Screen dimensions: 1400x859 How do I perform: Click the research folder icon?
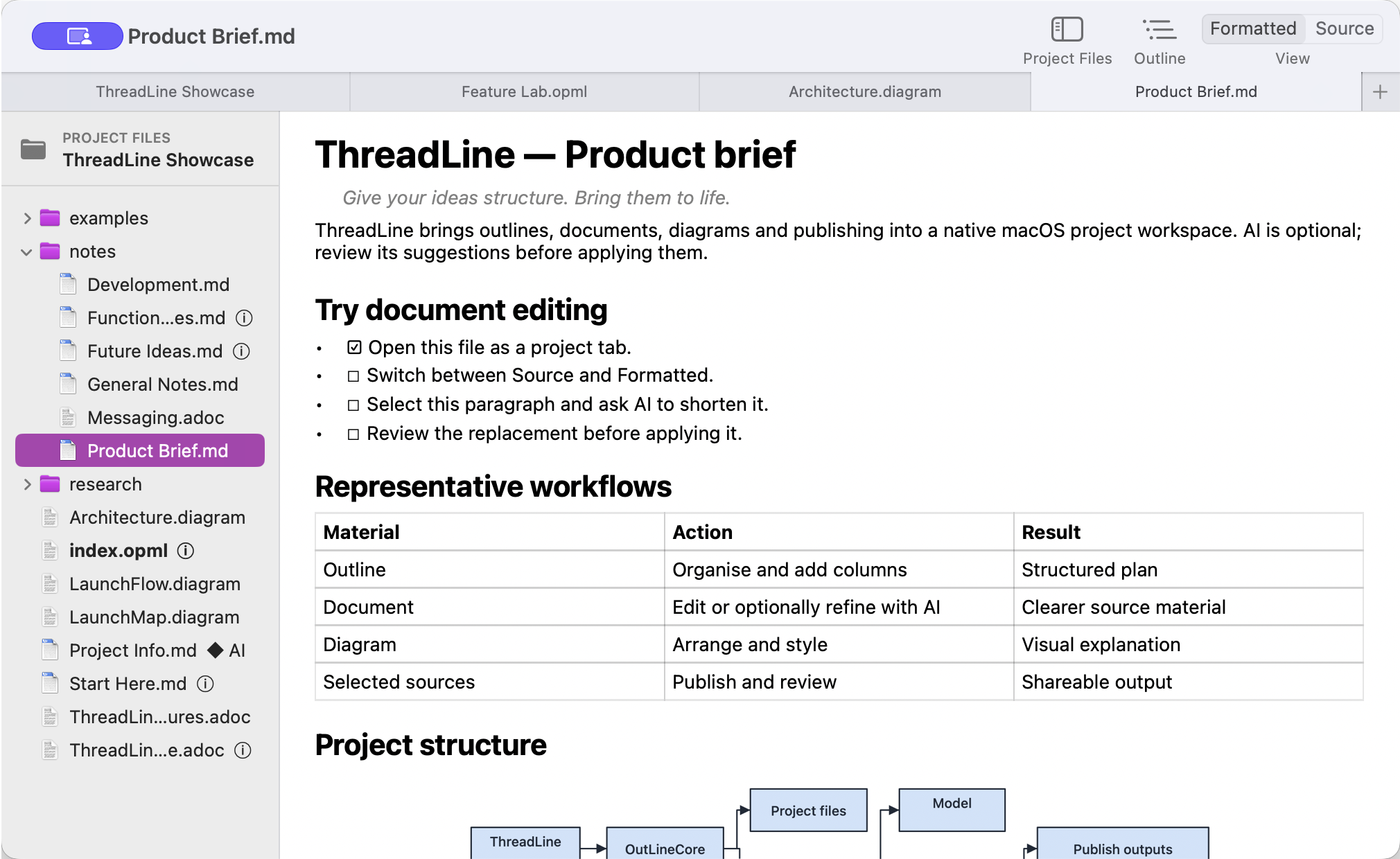[x=50, y=484]
